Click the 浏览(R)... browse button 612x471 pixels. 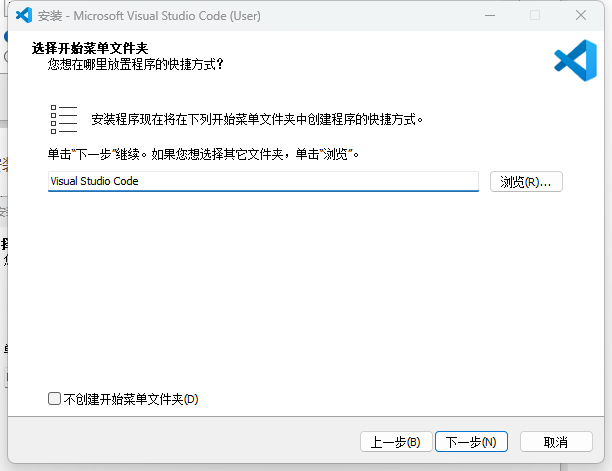pos(526,182)
